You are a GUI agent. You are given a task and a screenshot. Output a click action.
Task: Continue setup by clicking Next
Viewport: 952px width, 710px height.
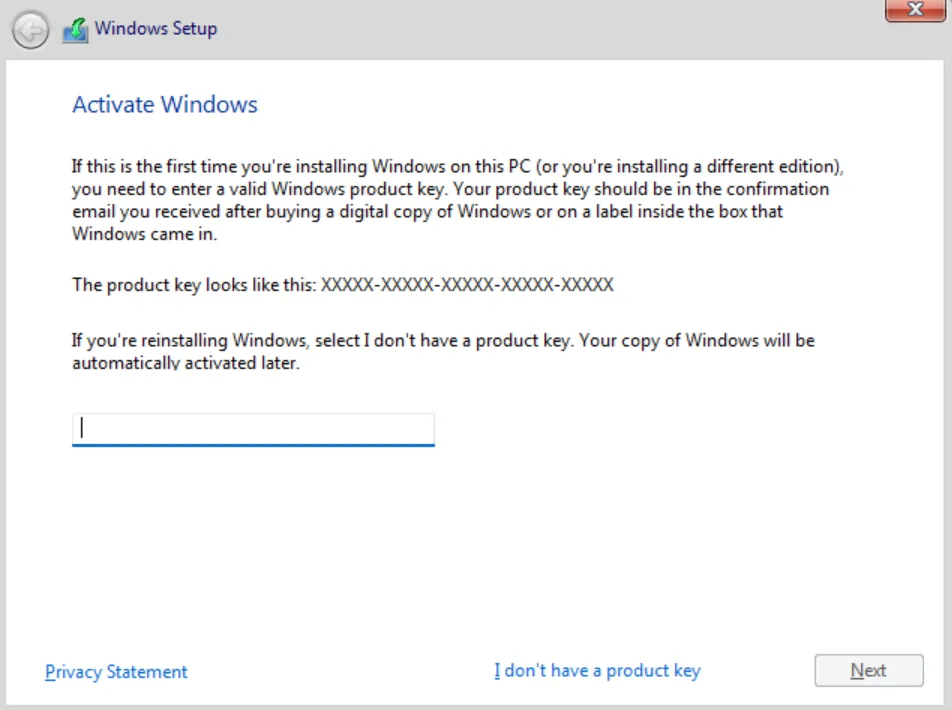click(868, 670)
